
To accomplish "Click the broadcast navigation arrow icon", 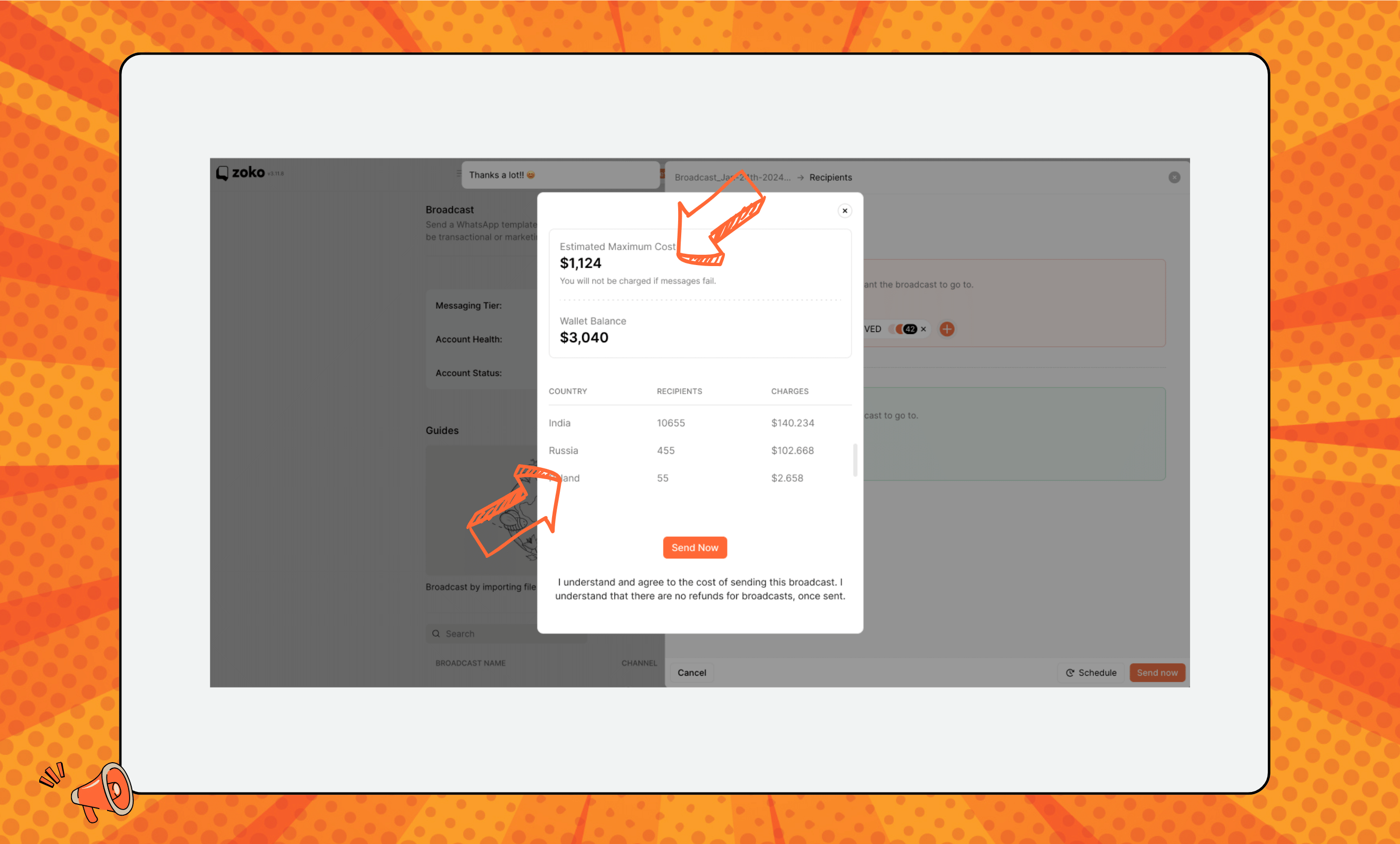I will pyautogui.click(x=801, y=178).
